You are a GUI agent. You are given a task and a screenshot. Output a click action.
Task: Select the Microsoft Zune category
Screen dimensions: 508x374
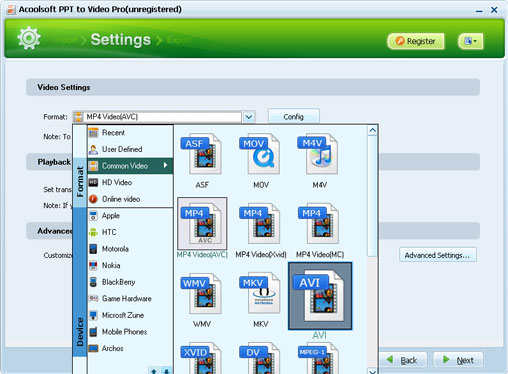point(130,315)
